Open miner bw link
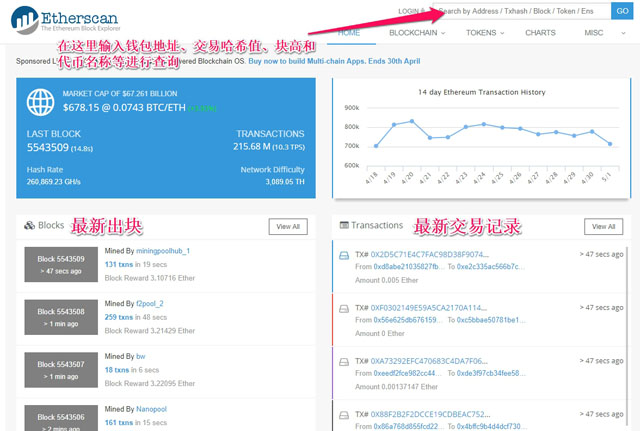 (141, 356)
